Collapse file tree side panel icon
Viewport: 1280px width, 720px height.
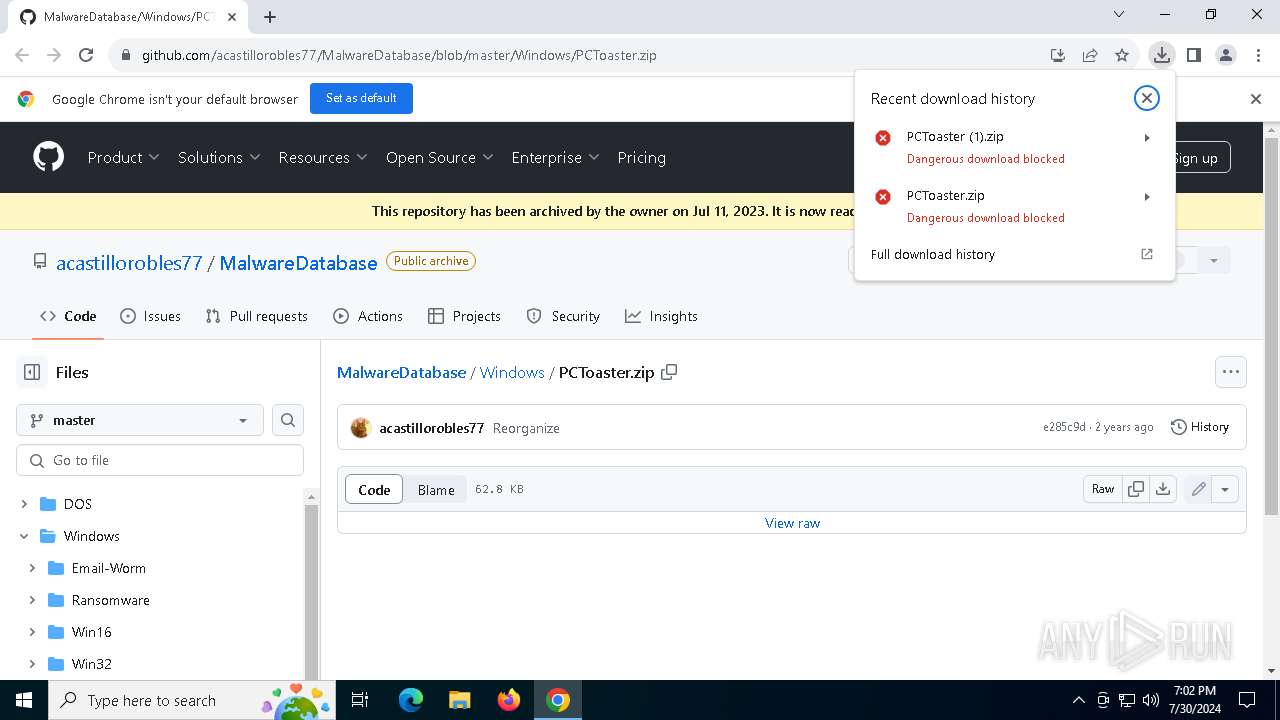click(32, 372)
